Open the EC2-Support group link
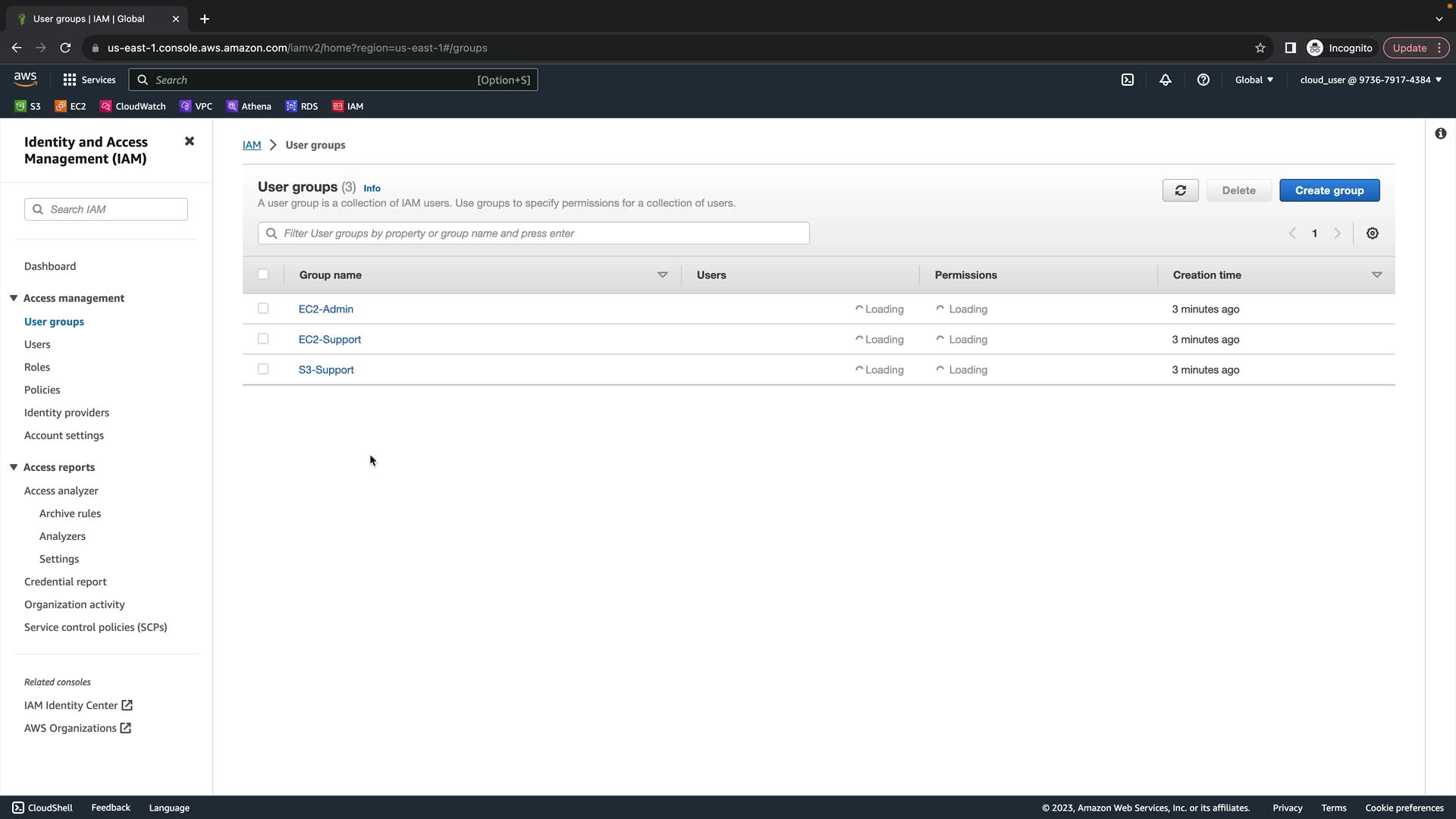The image size is (1456, 819). [x=329, y=339]
